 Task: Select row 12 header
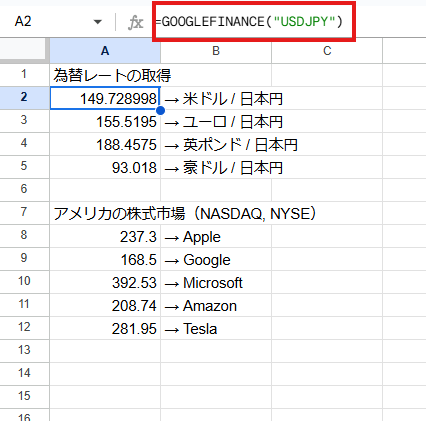click(24, 327)
